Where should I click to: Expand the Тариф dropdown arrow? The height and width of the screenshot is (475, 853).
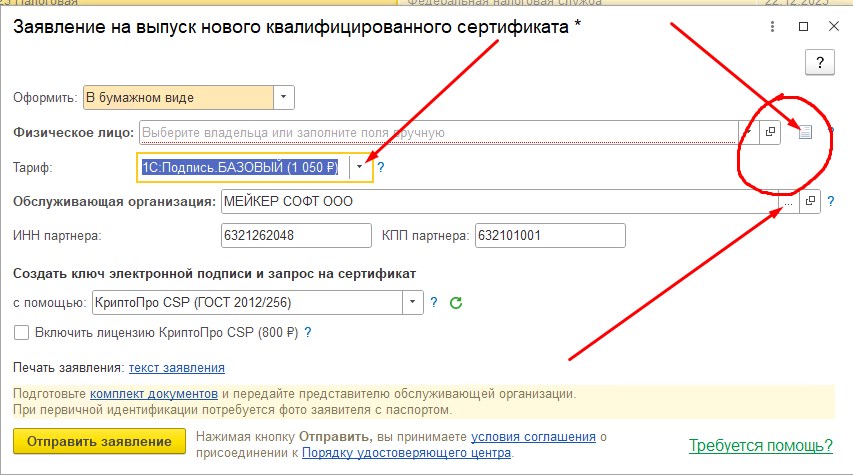pos(360,167)
